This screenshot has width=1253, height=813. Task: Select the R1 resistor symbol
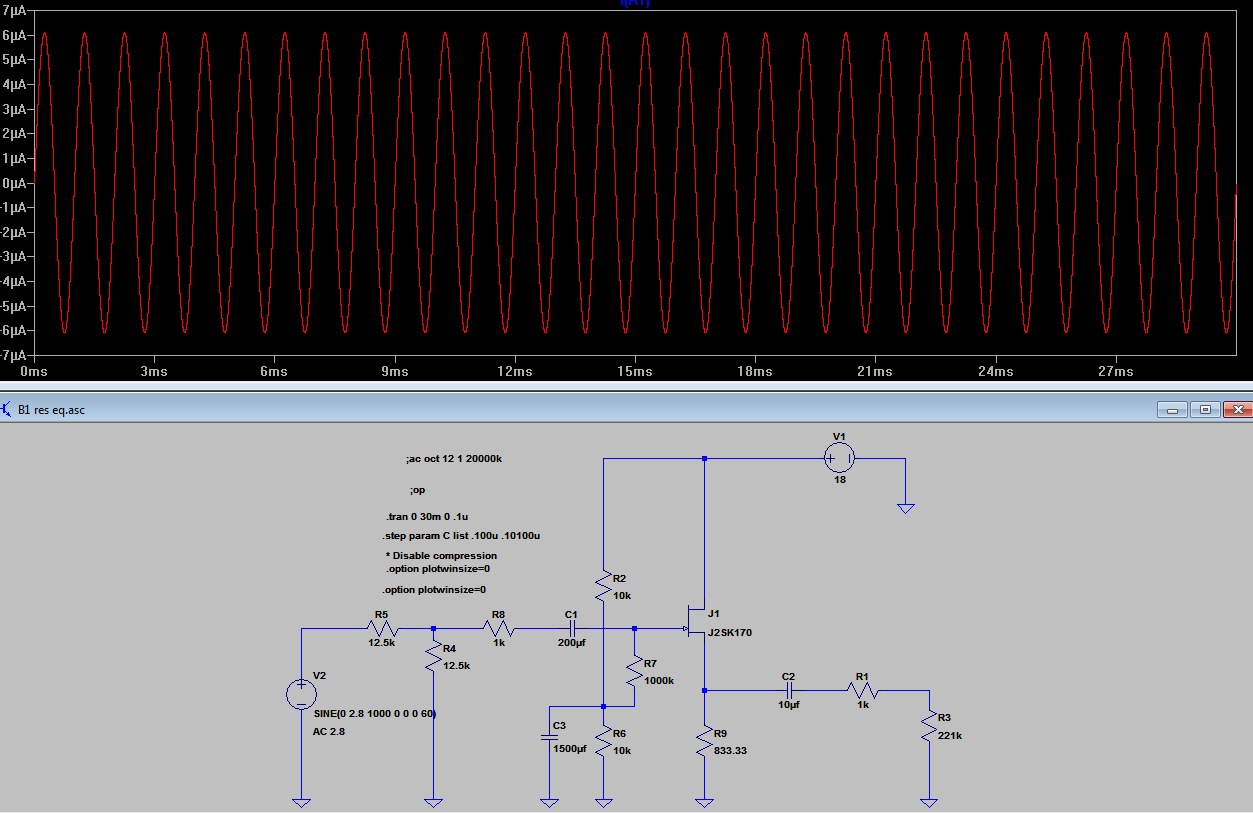pos(863,690)
